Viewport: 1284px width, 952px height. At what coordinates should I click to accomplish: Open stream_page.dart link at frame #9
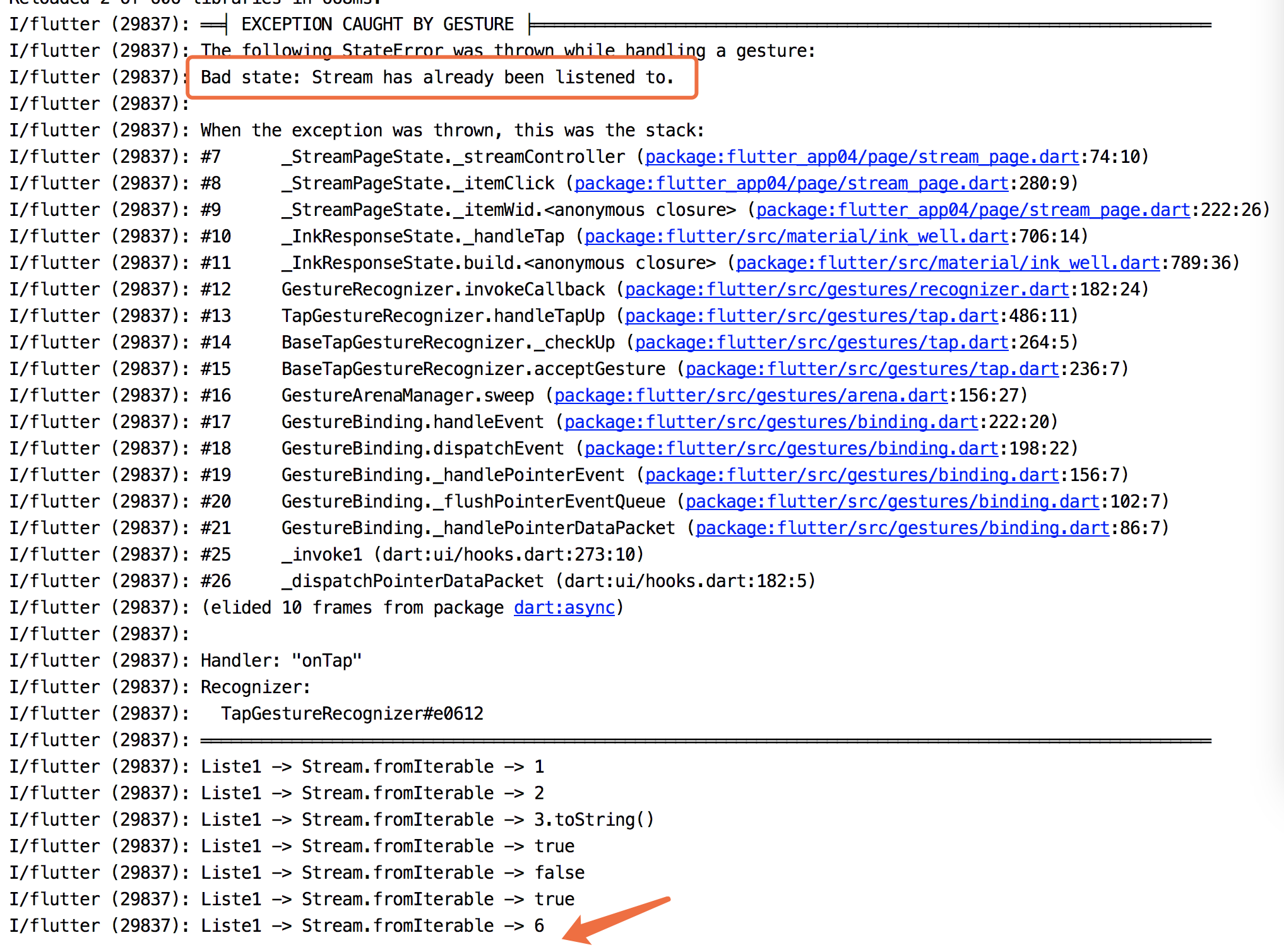973,210
